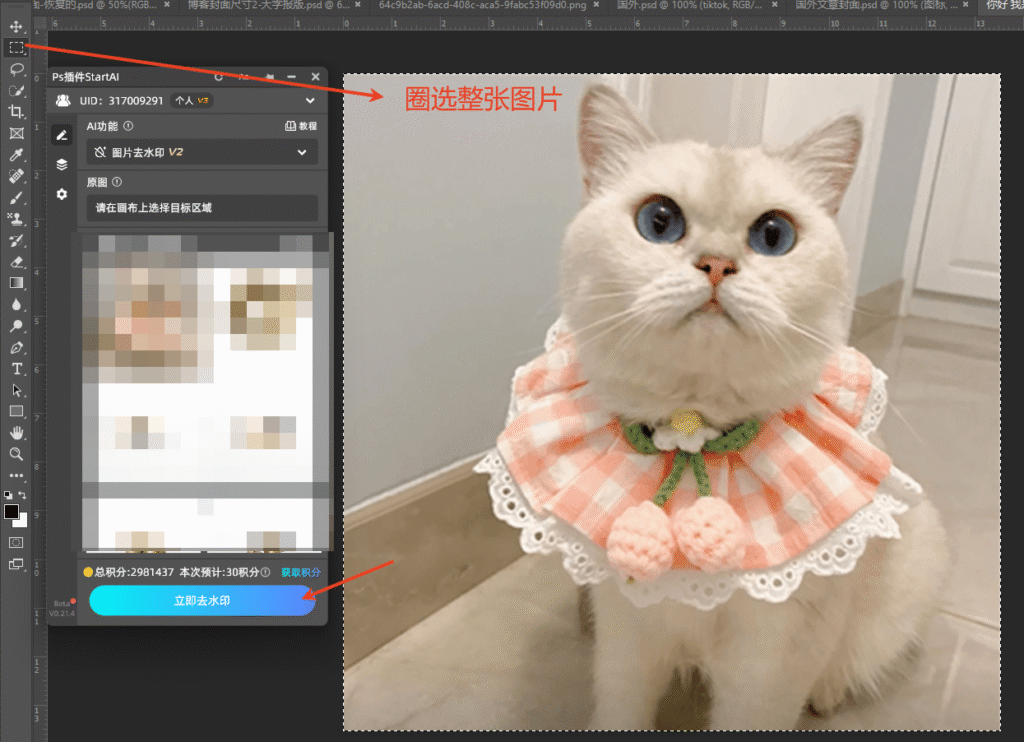
Task: Activate the Pen tool
Action: coord(16,348)
